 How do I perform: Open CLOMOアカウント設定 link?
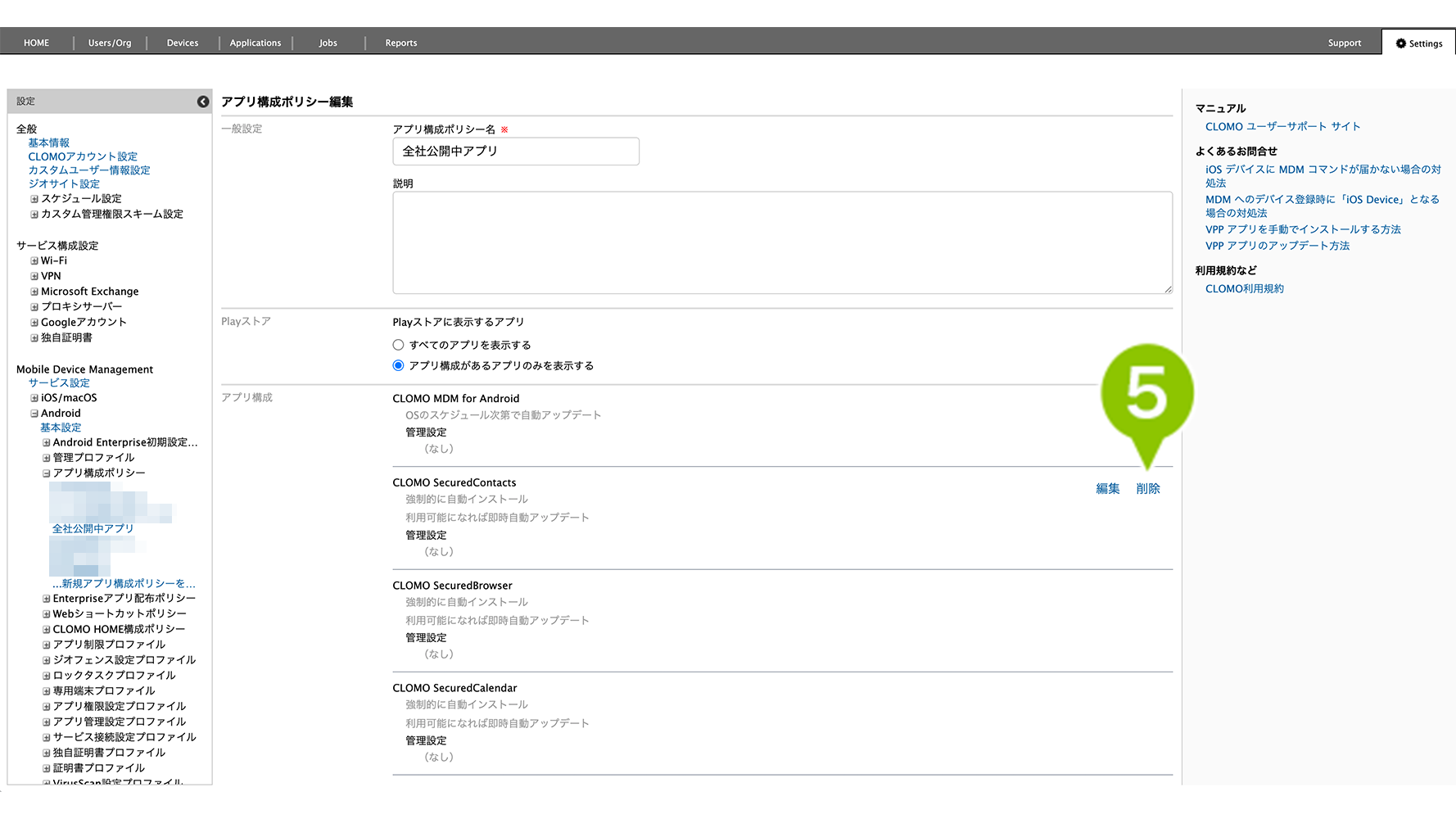[x=83, y=156]
